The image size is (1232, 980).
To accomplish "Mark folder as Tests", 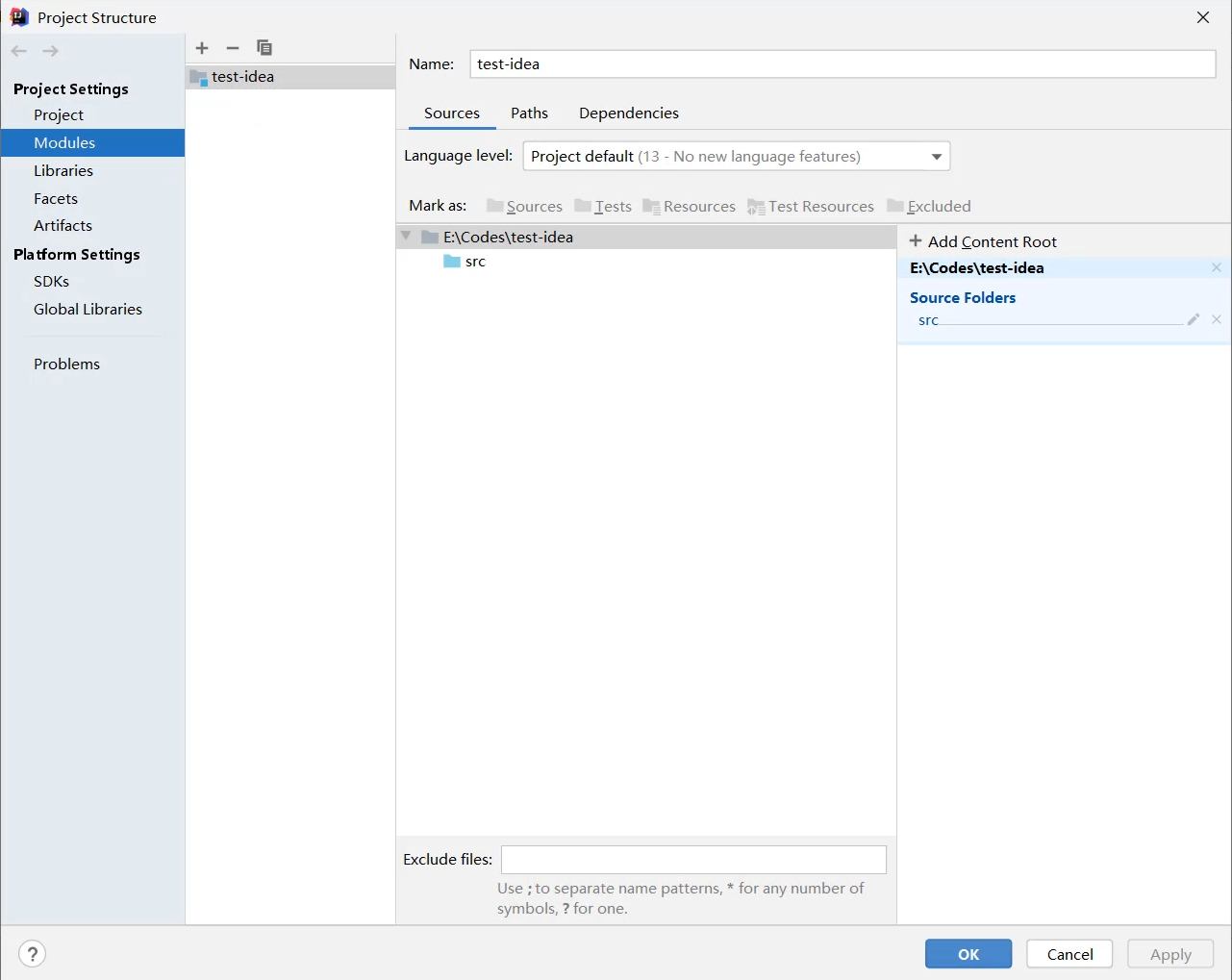I will [x=603, y=206].
